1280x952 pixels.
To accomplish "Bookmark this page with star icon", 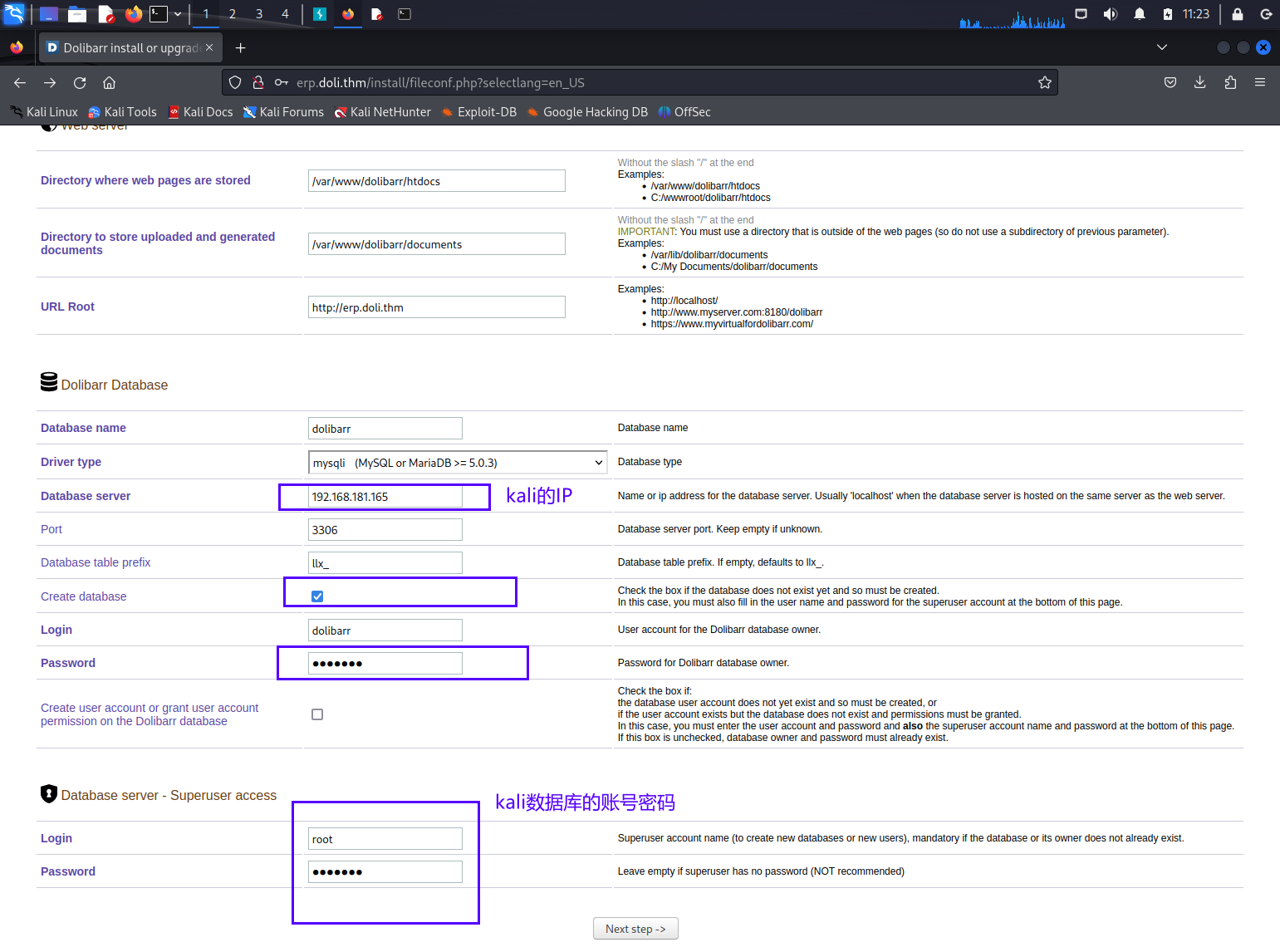I will (1045, 82).
